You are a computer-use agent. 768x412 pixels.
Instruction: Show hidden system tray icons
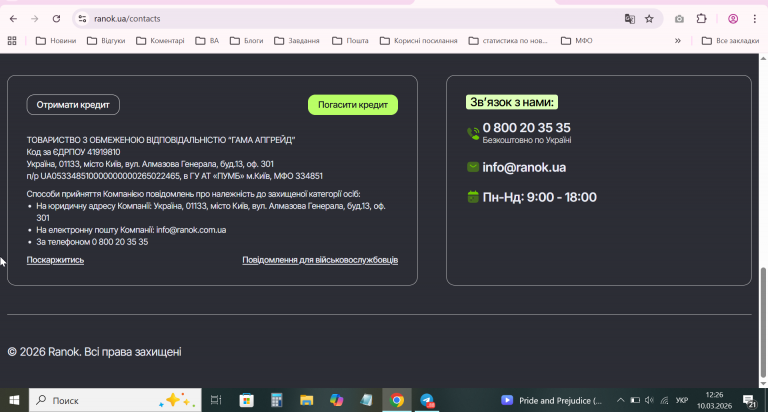tap(620, 400)
